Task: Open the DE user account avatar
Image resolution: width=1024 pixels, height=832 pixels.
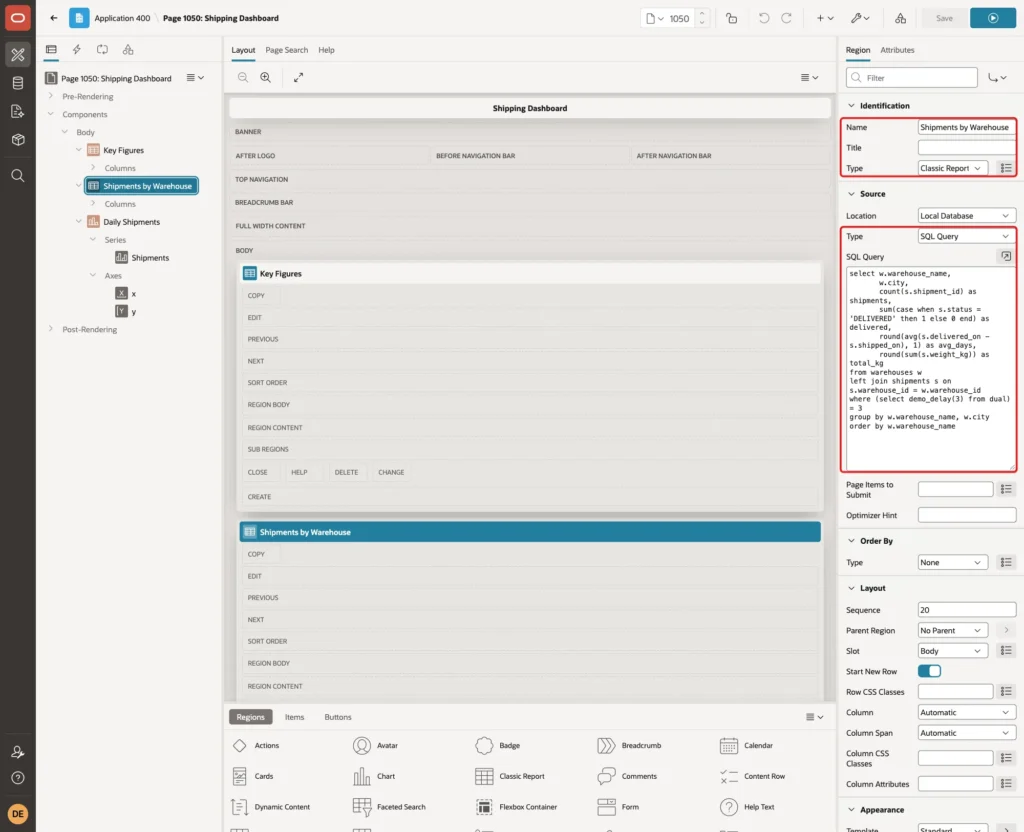Action: [18, 814]
